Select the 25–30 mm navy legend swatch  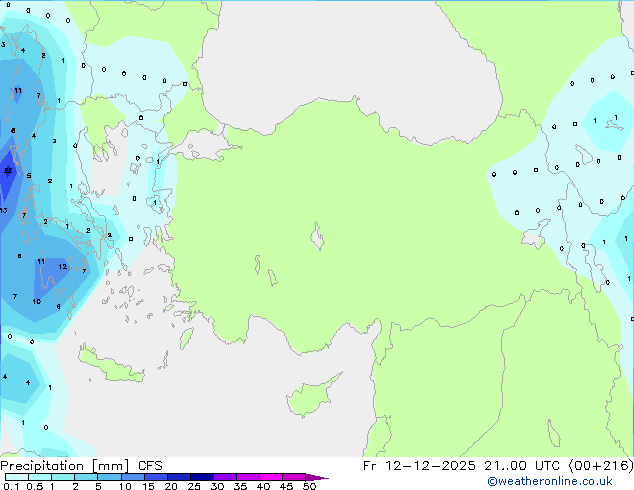click(202, 477)
